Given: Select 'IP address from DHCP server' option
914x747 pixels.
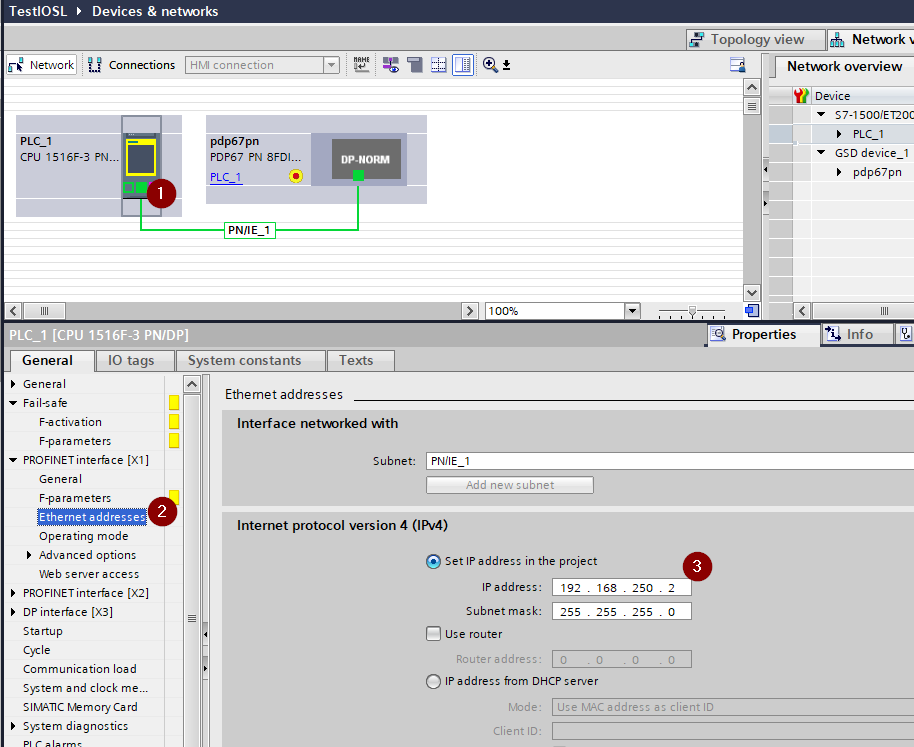Looking at the screenshot, I should [x=433, y=681].
